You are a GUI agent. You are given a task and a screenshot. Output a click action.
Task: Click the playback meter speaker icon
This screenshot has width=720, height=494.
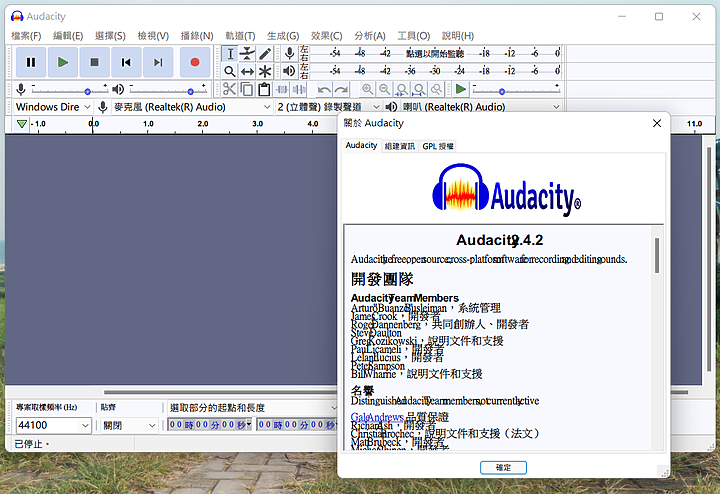click(289, 71)
